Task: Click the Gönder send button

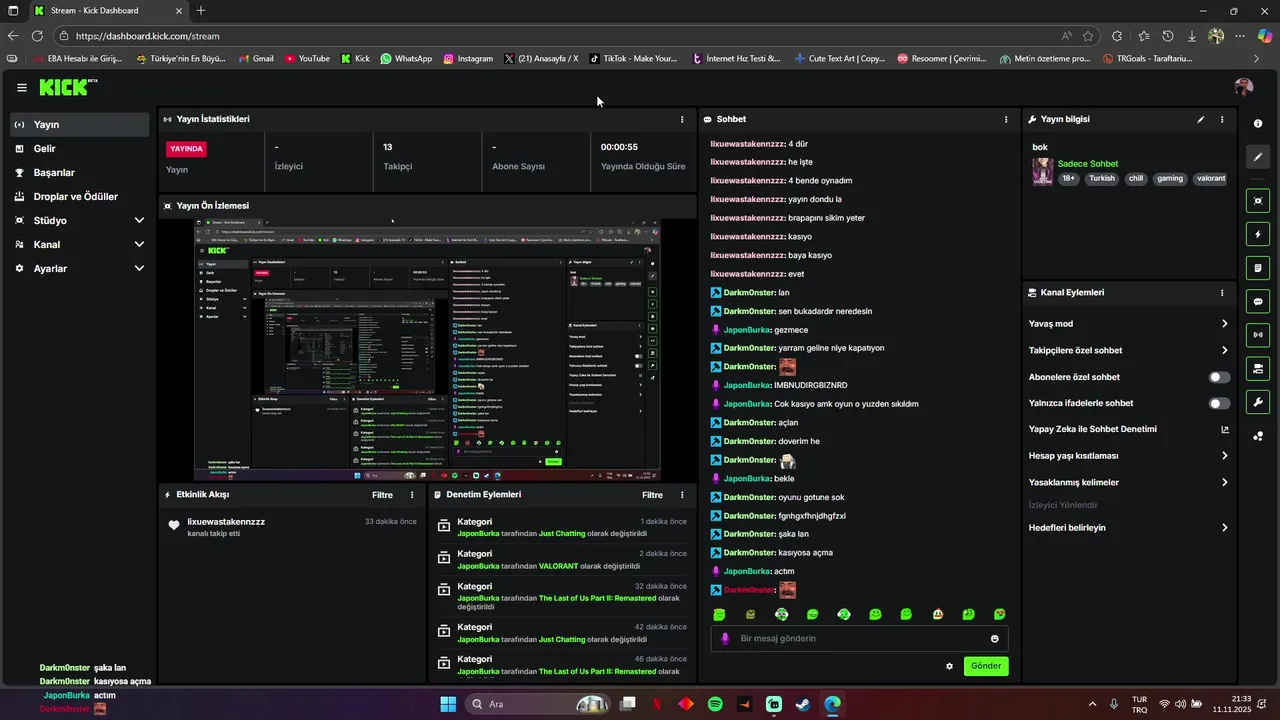Action: (986, 666)
